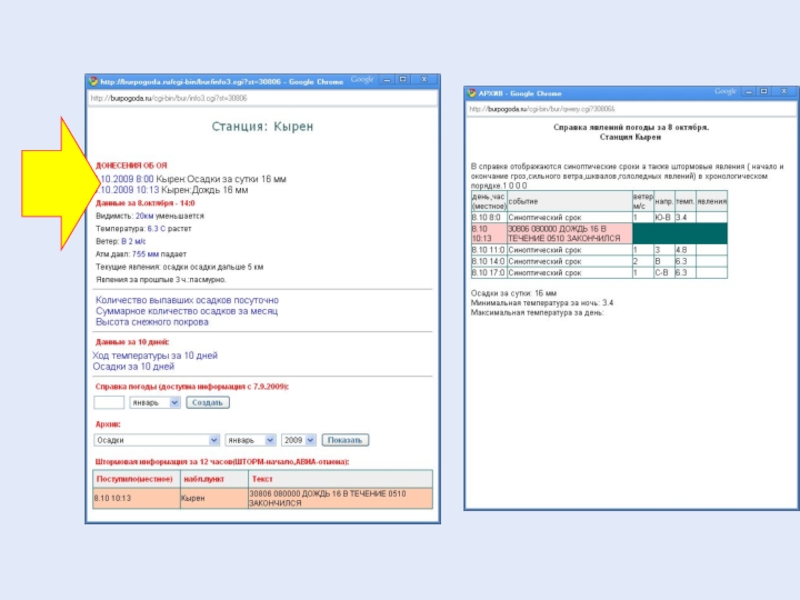Click the 8.10 17:0 time cell

[488, 273]
